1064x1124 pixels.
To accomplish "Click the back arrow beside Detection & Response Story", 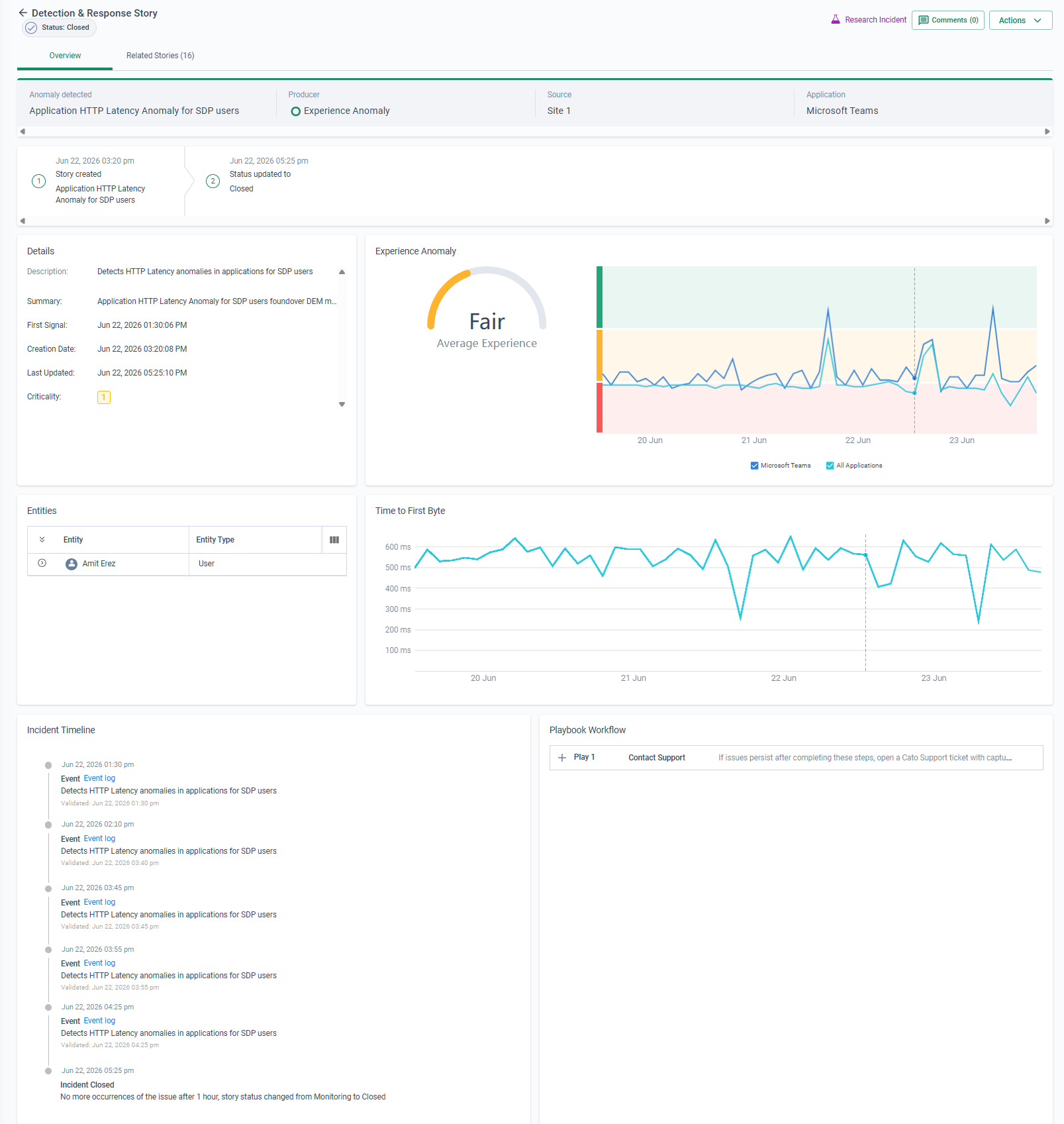I will [x=23, y=13].
